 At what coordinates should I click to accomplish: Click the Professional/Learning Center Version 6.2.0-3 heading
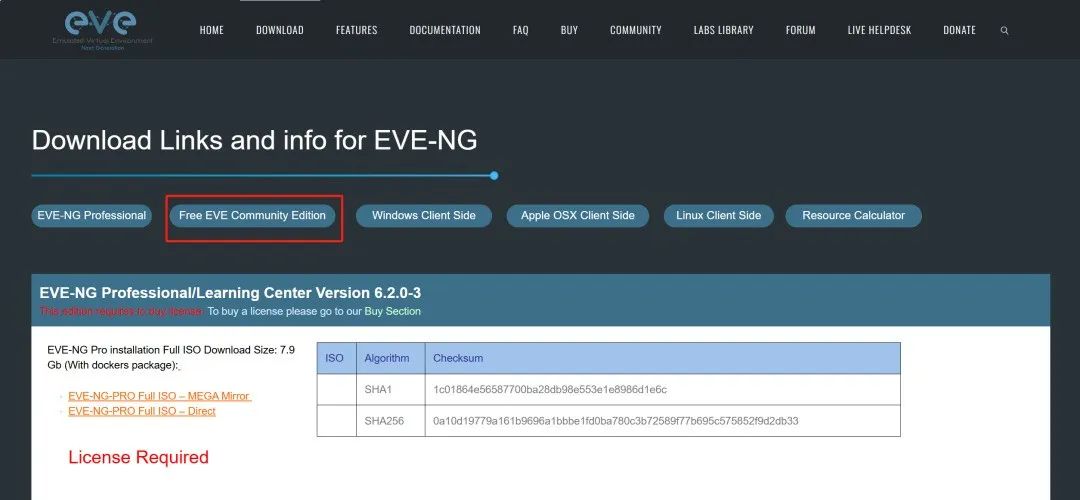(x=230, y=293)
